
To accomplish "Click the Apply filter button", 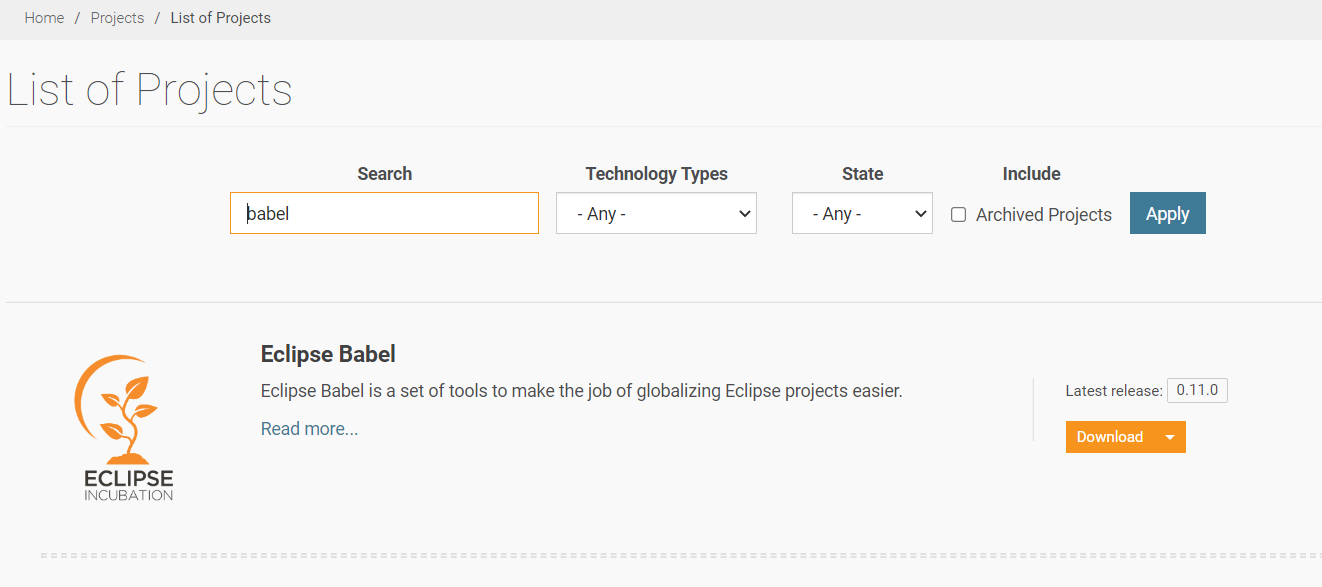I will 1167,214.
